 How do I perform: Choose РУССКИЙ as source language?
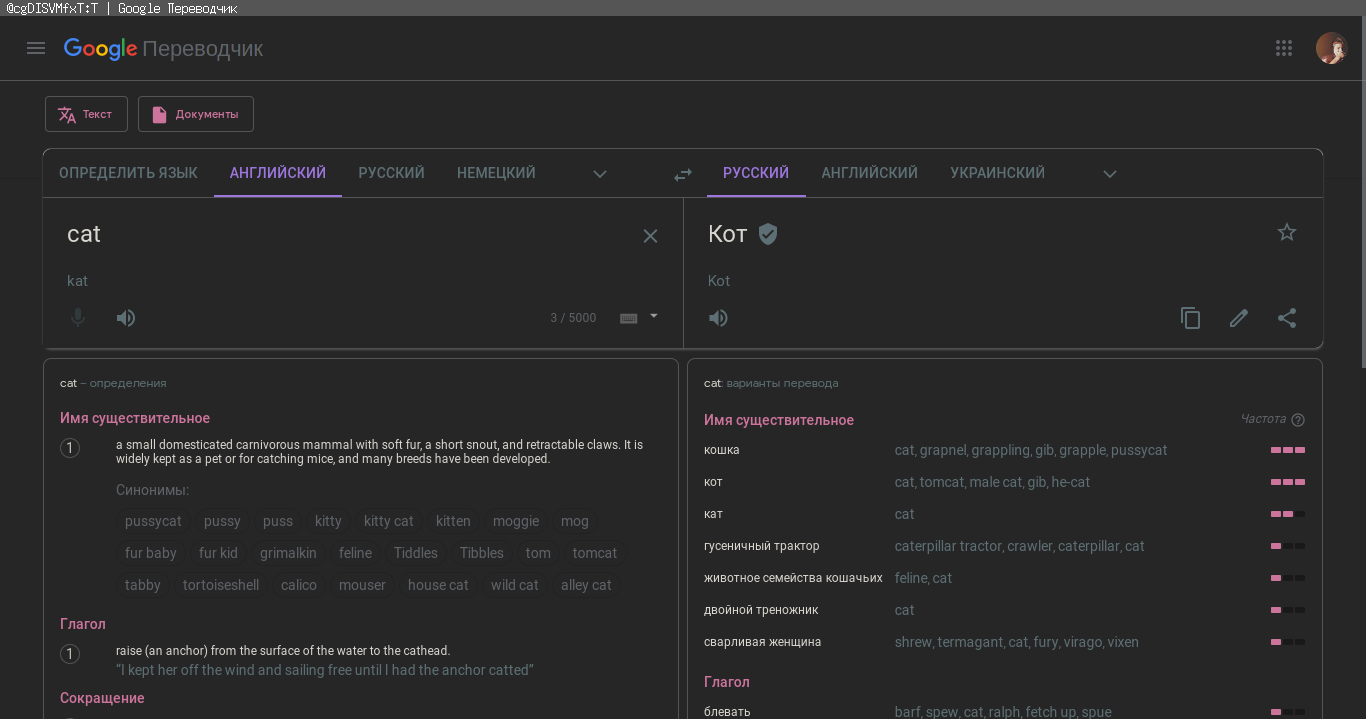click(392, 173)
